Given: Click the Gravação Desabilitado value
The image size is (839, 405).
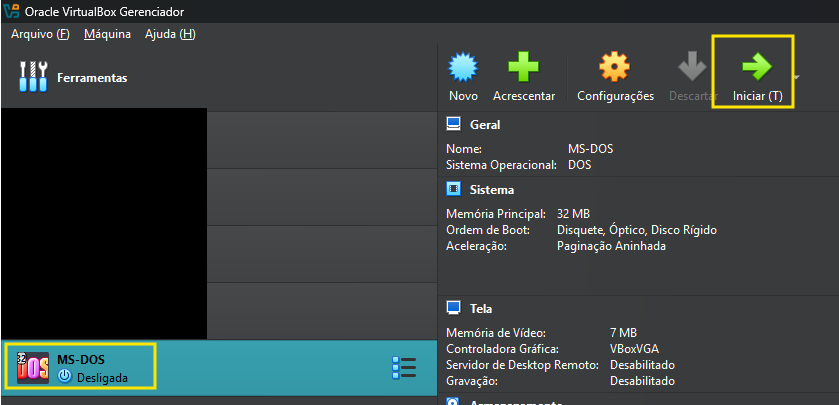Looking at the screenshot, I should coord(642,381).
